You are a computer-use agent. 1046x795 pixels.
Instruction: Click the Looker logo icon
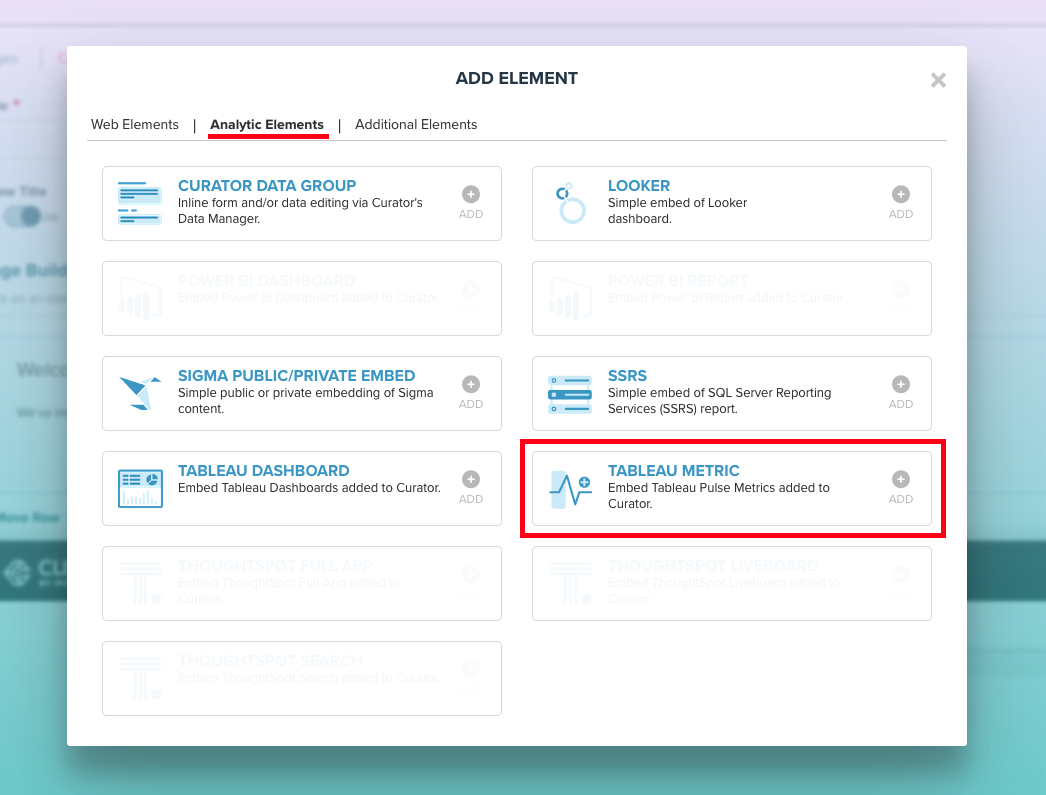570,203
